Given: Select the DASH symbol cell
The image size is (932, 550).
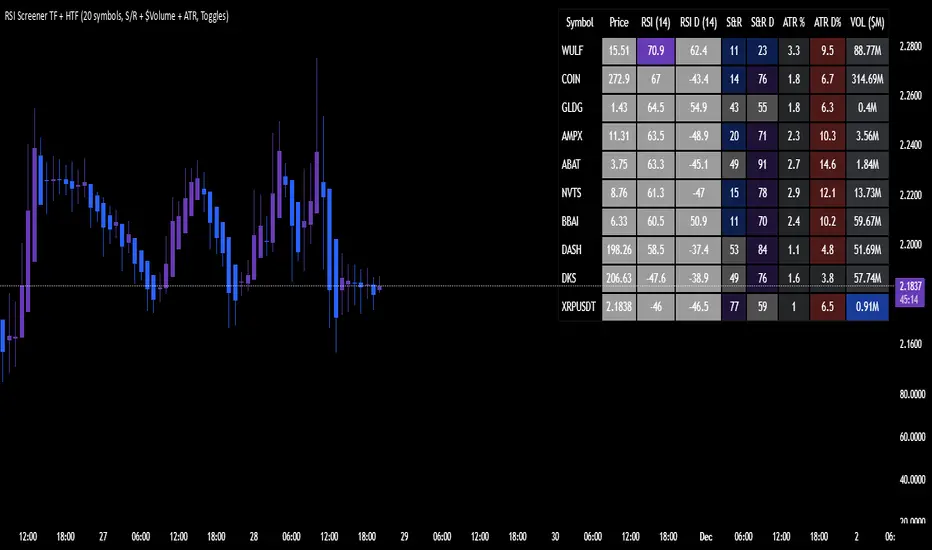Looking at the screenshot, I should click(x=580, y=250).
